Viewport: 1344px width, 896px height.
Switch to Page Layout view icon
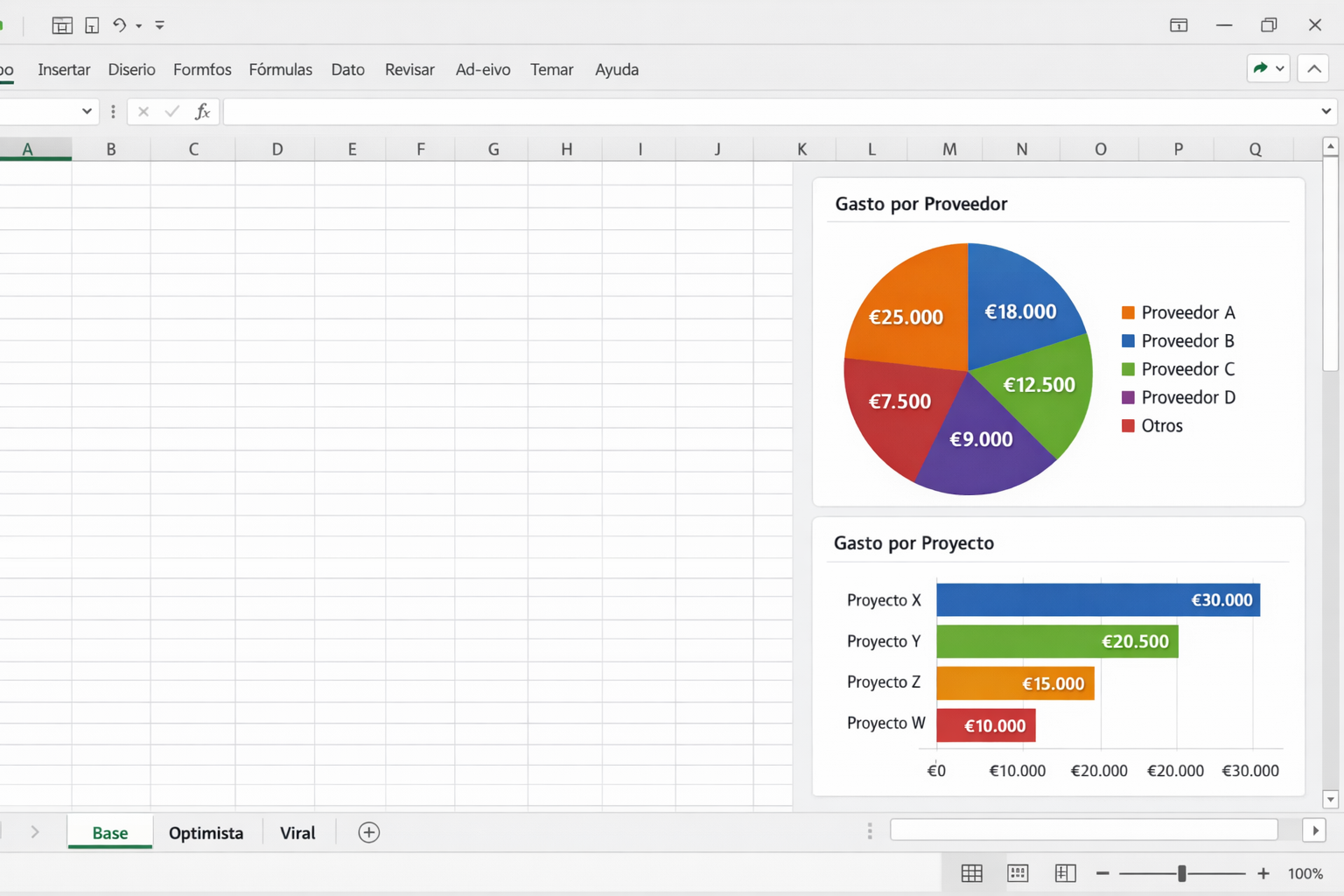point(1018,873)
